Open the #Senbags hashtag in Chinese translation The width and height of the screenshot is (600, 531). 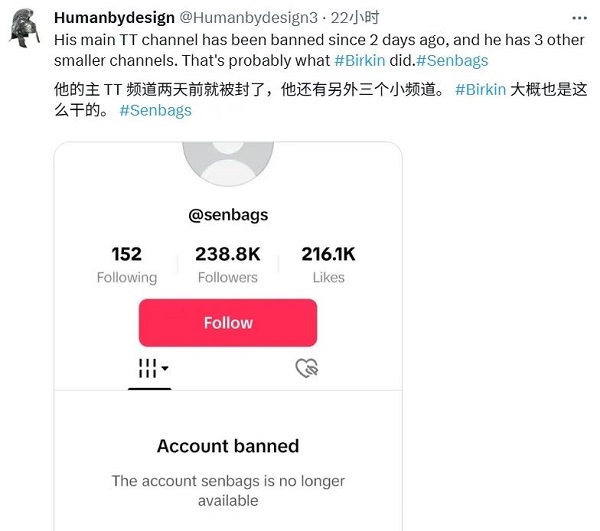tap(155, 111)
